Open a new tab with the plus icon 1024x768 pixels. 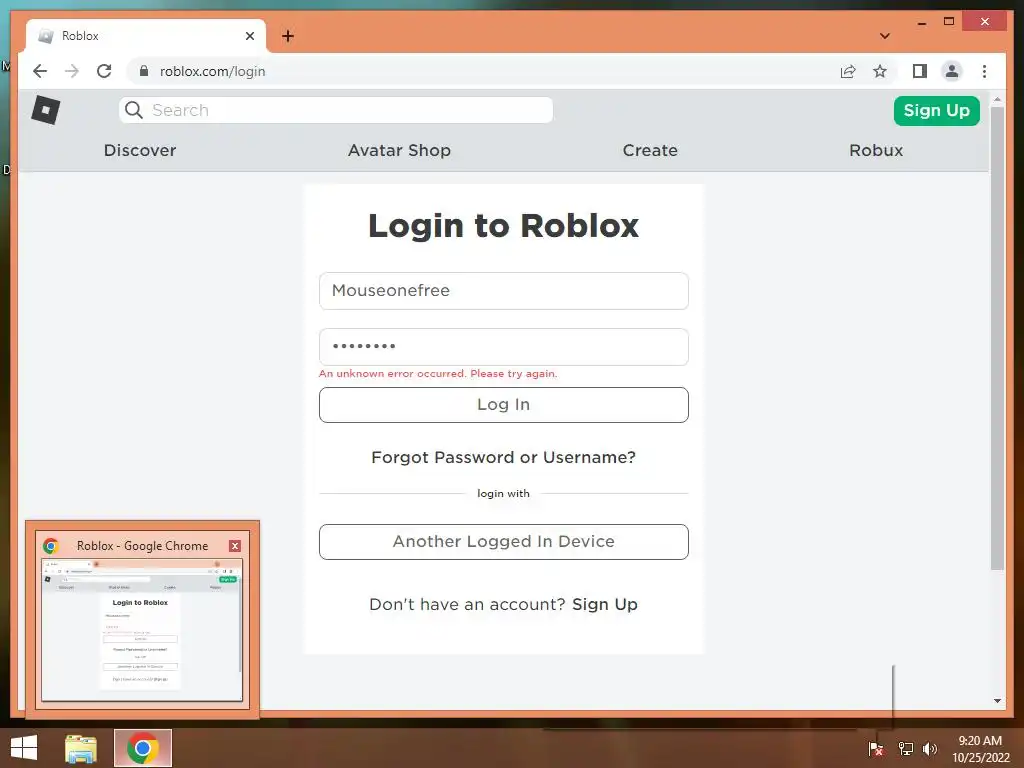tap(288, 36)
